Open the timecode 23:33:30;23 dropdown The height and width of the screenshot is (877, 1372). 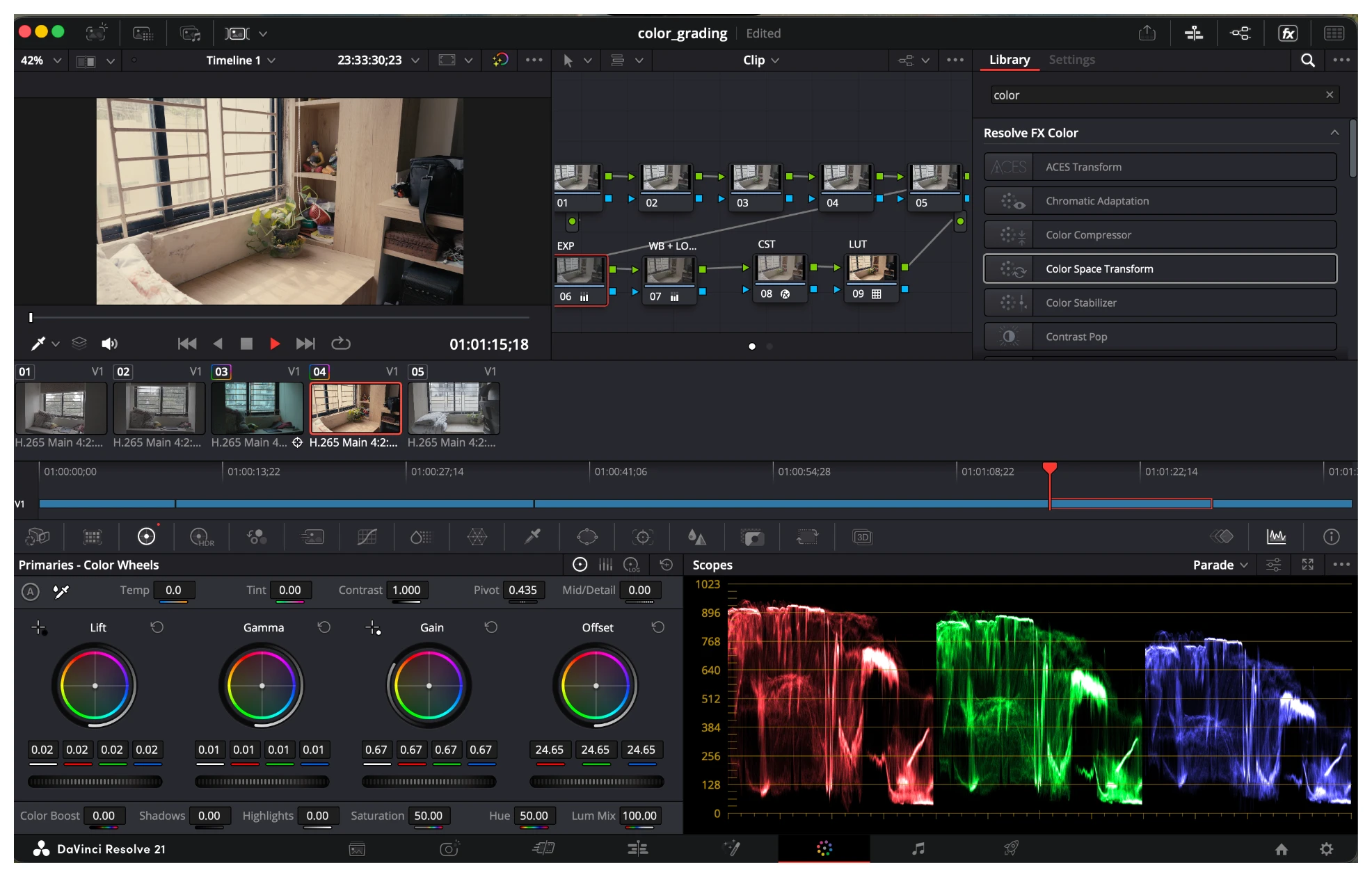tap(378, 61)
